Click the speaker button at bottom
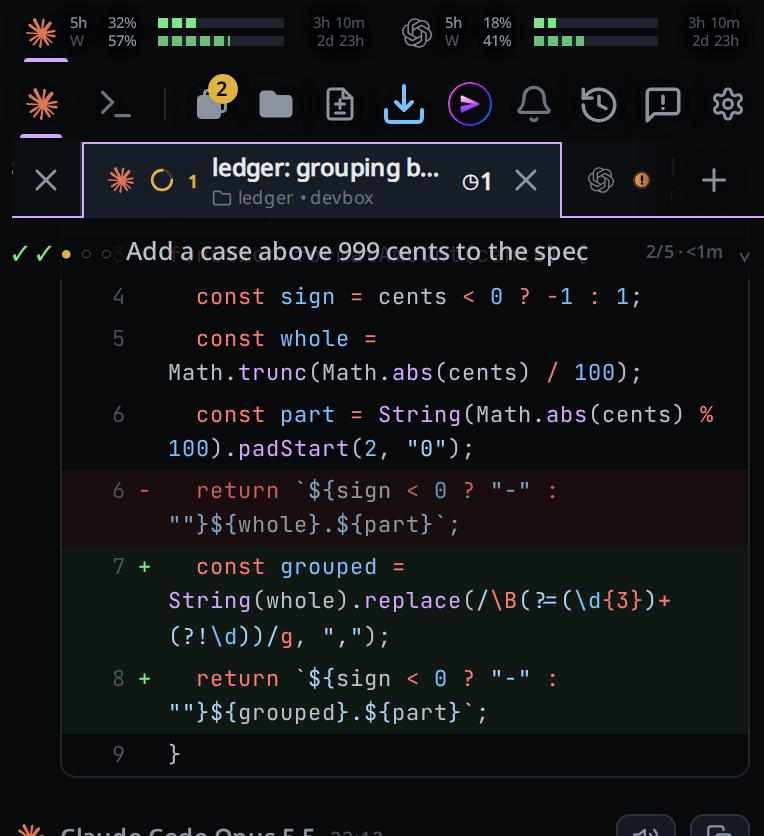This screenshot has height=836, width=764. [x=646, y=827]
